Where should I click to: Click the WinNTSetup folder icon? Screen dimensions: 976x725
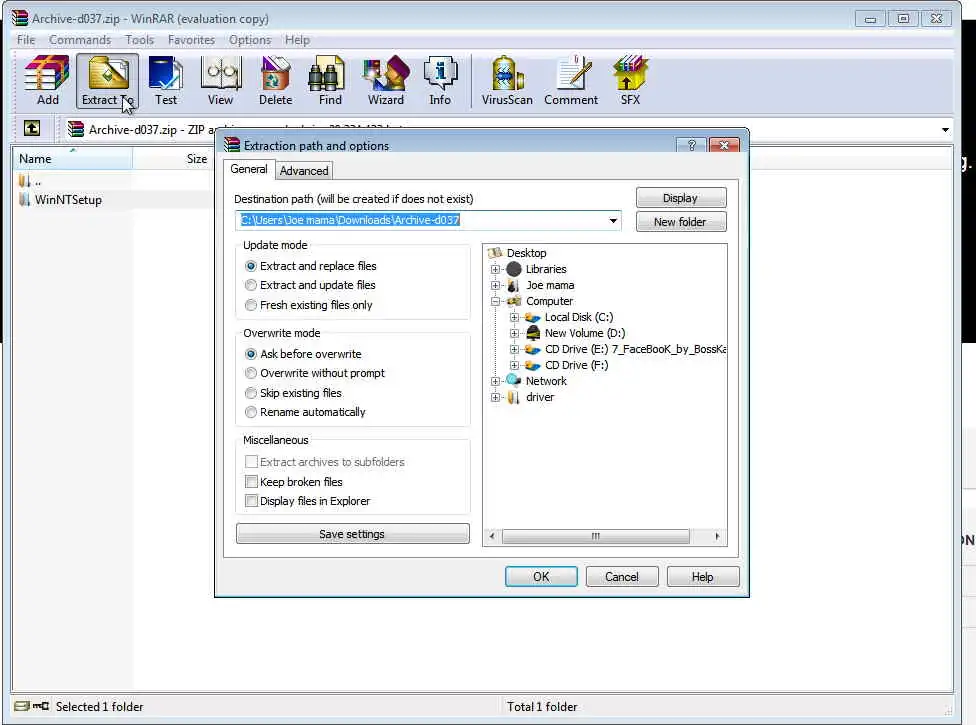click(24, 200)
